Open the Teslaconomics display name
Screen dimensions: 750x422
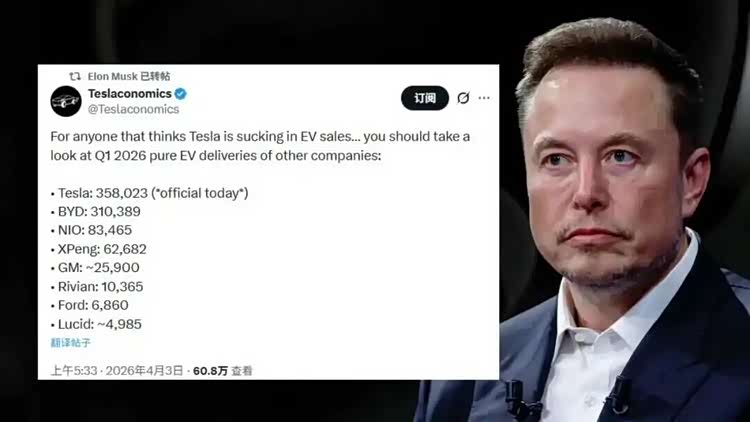130,94
